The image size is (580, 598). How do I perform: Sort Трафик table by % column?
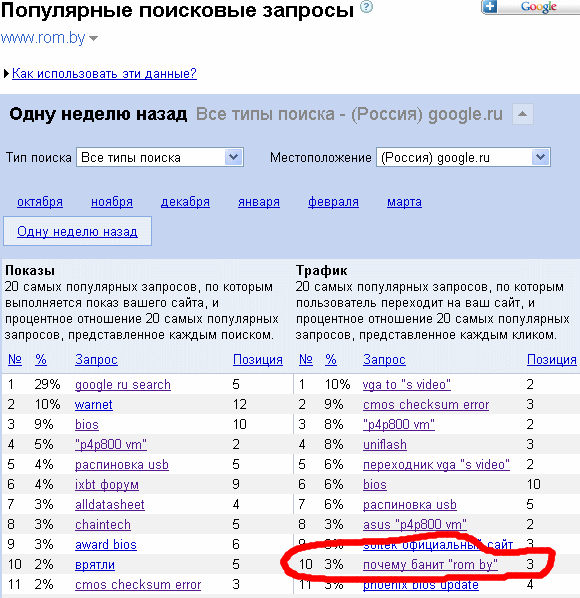coord(331,359)
